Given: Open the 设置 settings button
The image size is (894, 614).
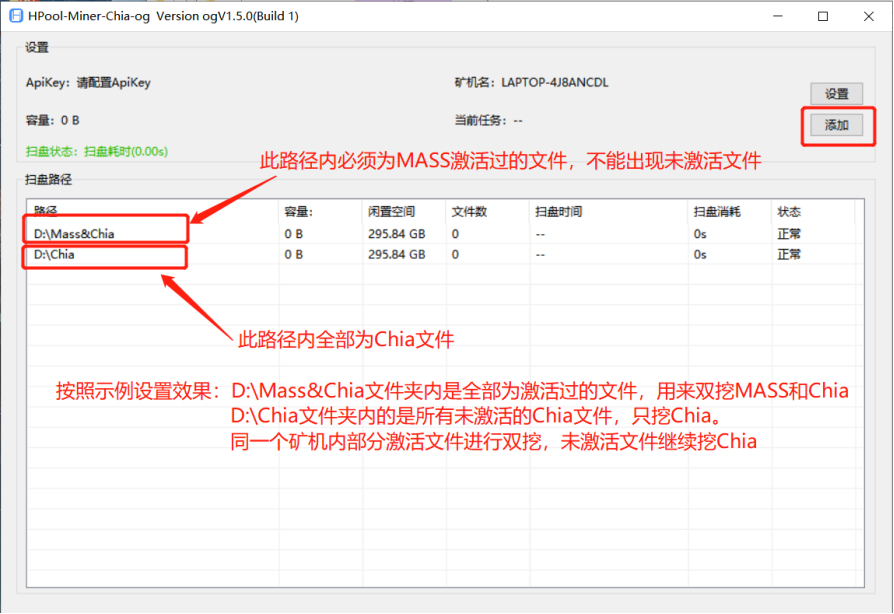Looking at the screenshot, I should [x=836, y=94].
